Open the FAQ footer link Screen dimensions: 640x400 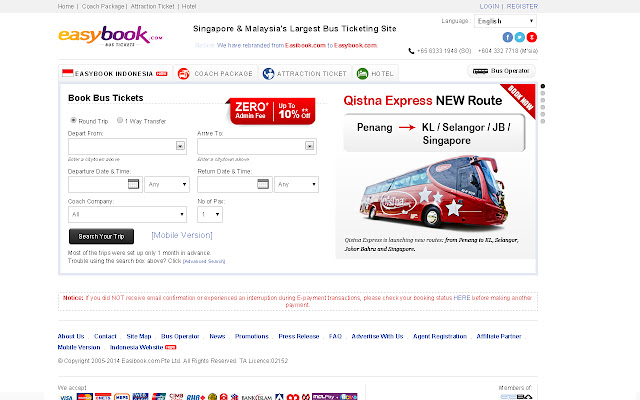pos(335,336)
